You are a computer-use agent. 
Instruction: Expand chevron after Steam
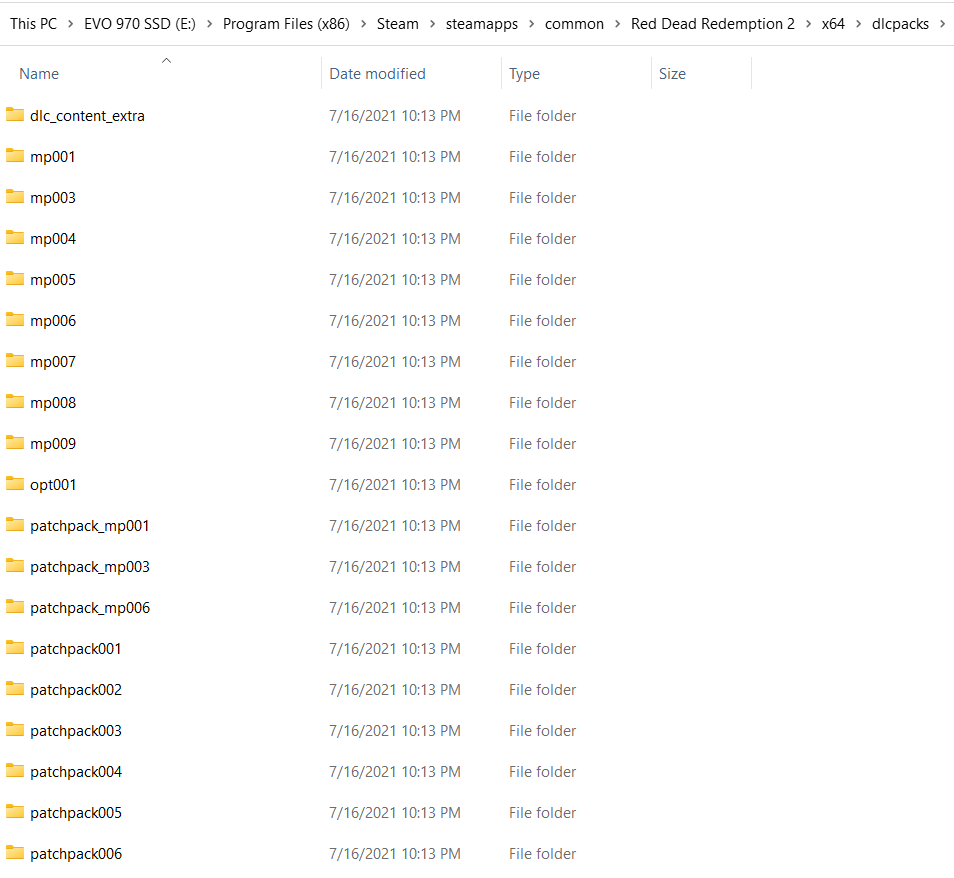pyautogui.click(x=433, y=24)
